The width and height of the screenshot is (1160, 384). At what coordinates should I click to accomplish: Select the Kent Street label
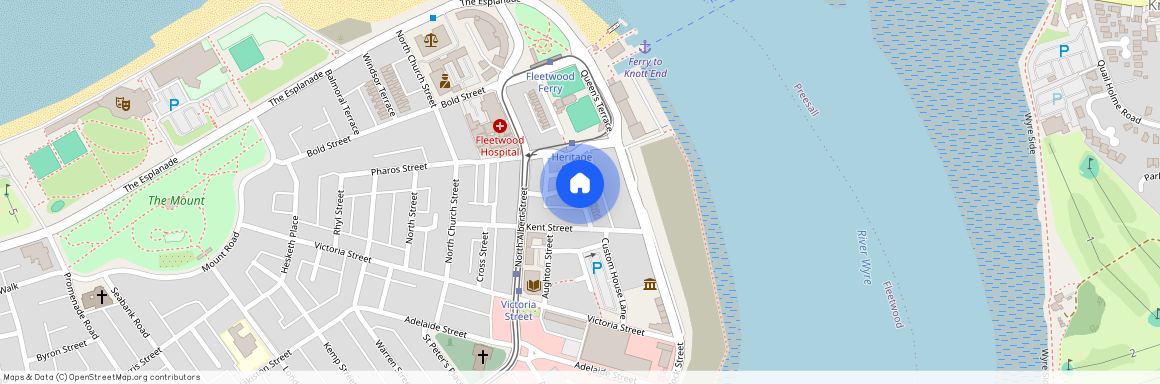(x=550, y=228)
